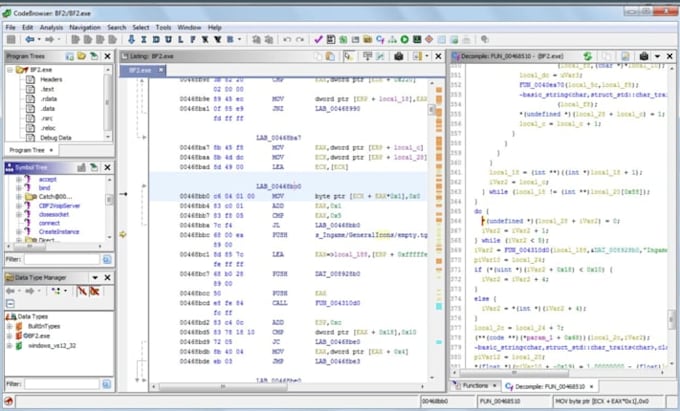Image resolution: width=680 pixels, height=411 pixels.
Task: Click the 'L' next label icon
Action: pyautogui.click(x=180, y=39)
